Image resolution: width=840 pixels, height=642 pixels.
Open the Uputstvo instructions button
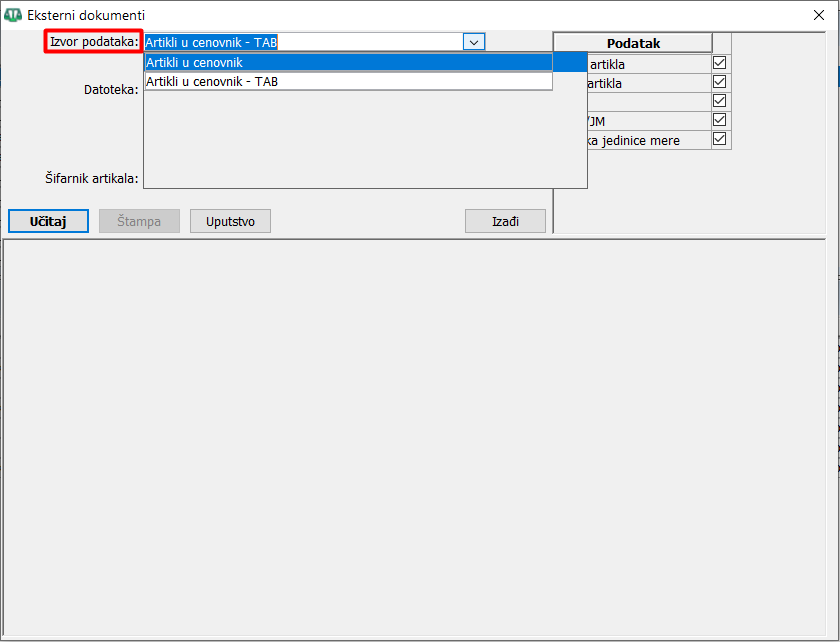pos(230,221)
